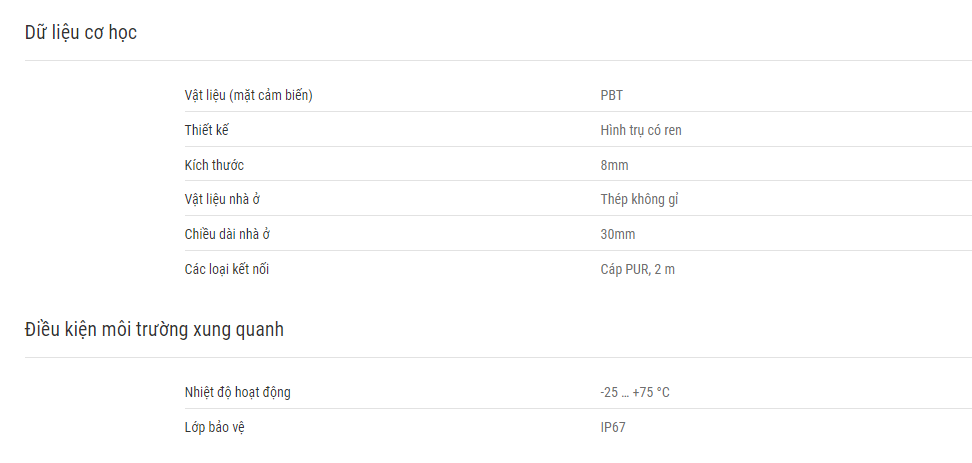Click the "Thép không gỉ" value
The image size is (972, 463).
click(640, 200)
